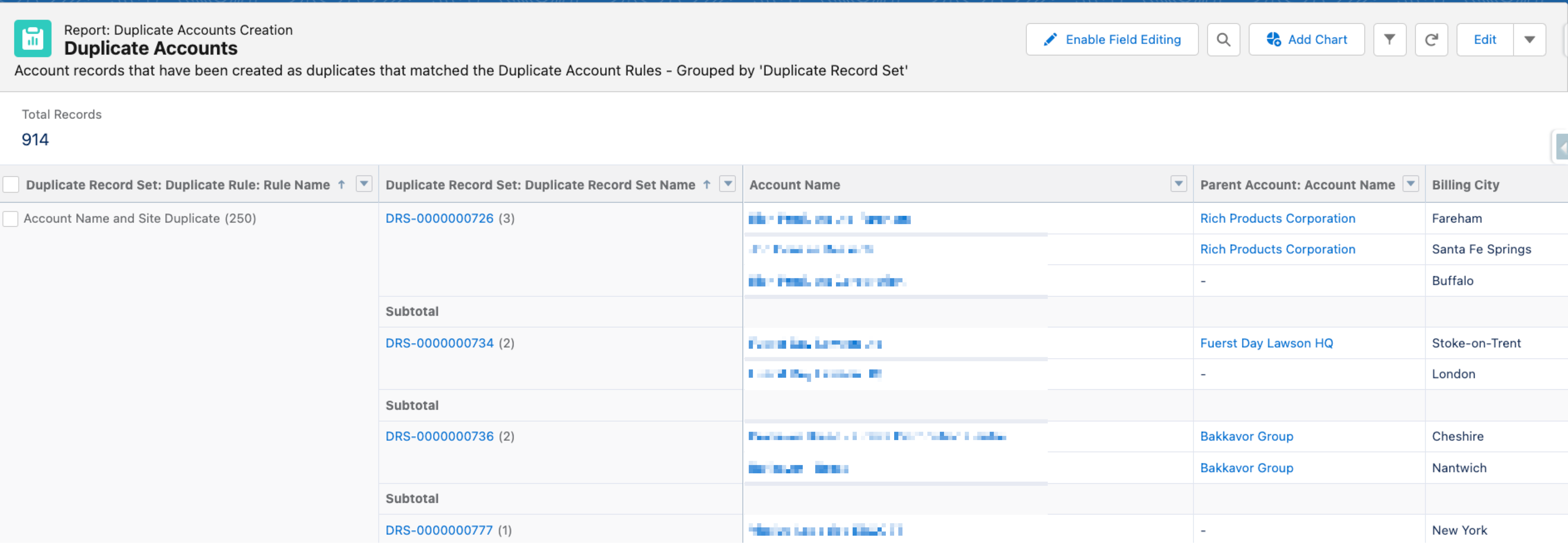Sort by Duplicate Record Set Name arrow
1568x544 pixels.
pyautogui.click(x=707, y=185)
